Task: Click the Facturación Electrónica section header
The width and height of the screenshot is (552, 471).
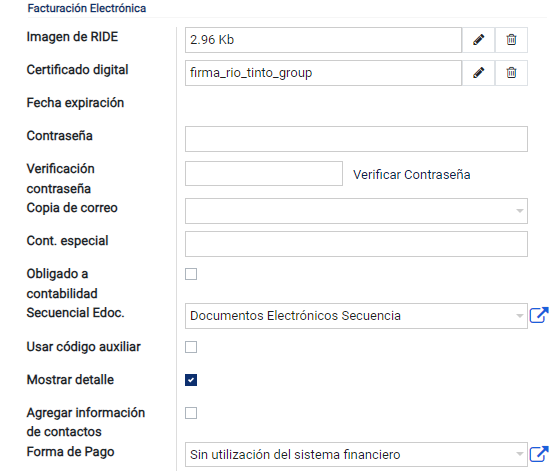Action: (x=87, y=8)
